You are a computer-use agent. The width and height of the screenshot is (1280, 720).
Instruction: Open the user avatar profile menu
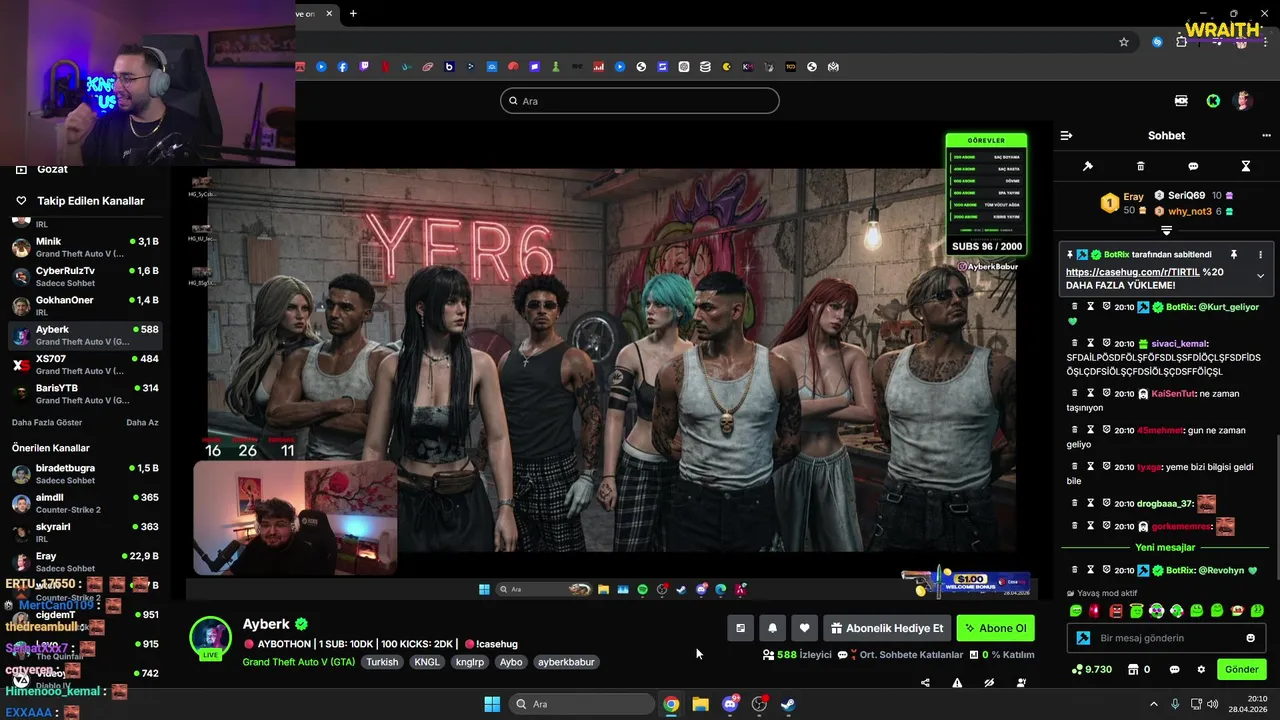(x=1243, y=101)
